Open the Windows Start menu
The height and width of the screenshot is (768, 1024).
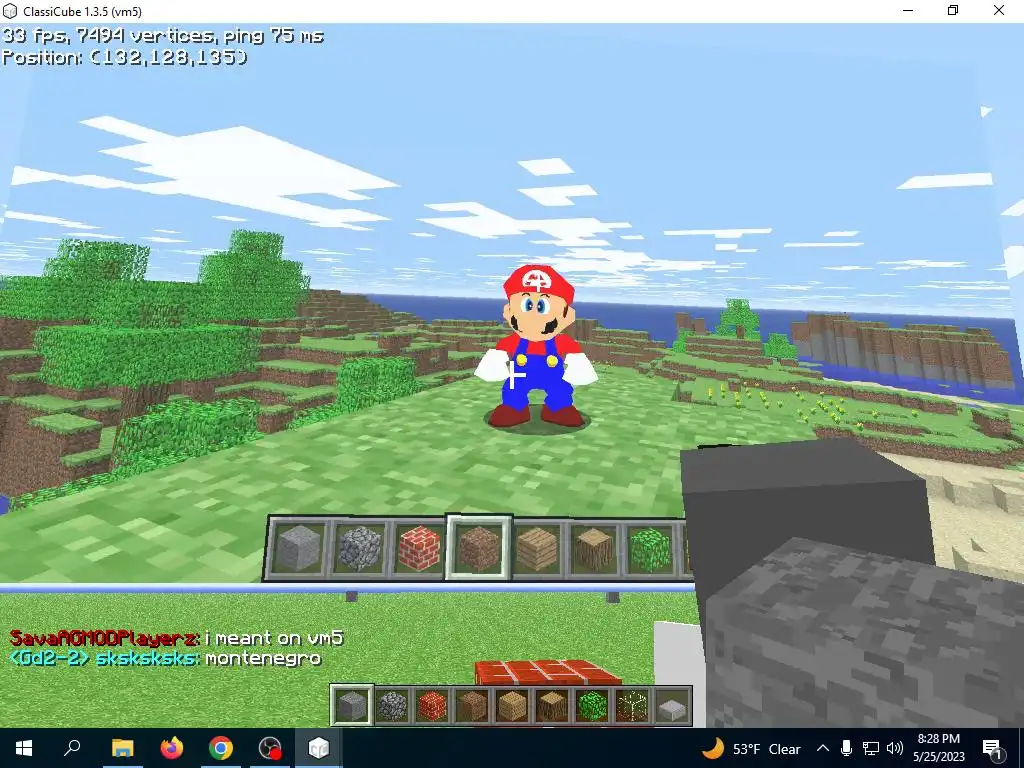point(24,748)
